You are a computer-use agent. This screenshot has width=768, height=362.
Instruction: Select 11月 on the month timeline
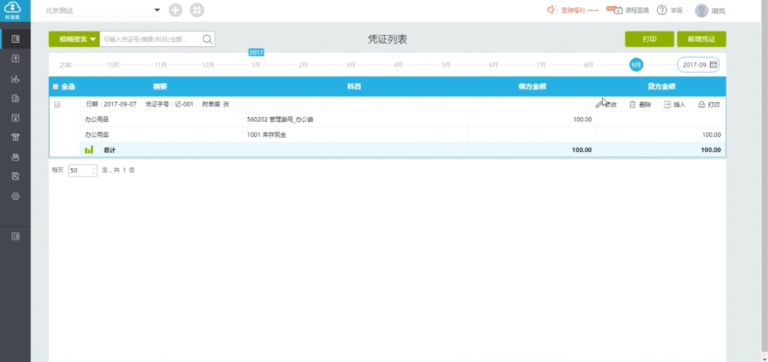pyautogui.click(x=161, y=65)
